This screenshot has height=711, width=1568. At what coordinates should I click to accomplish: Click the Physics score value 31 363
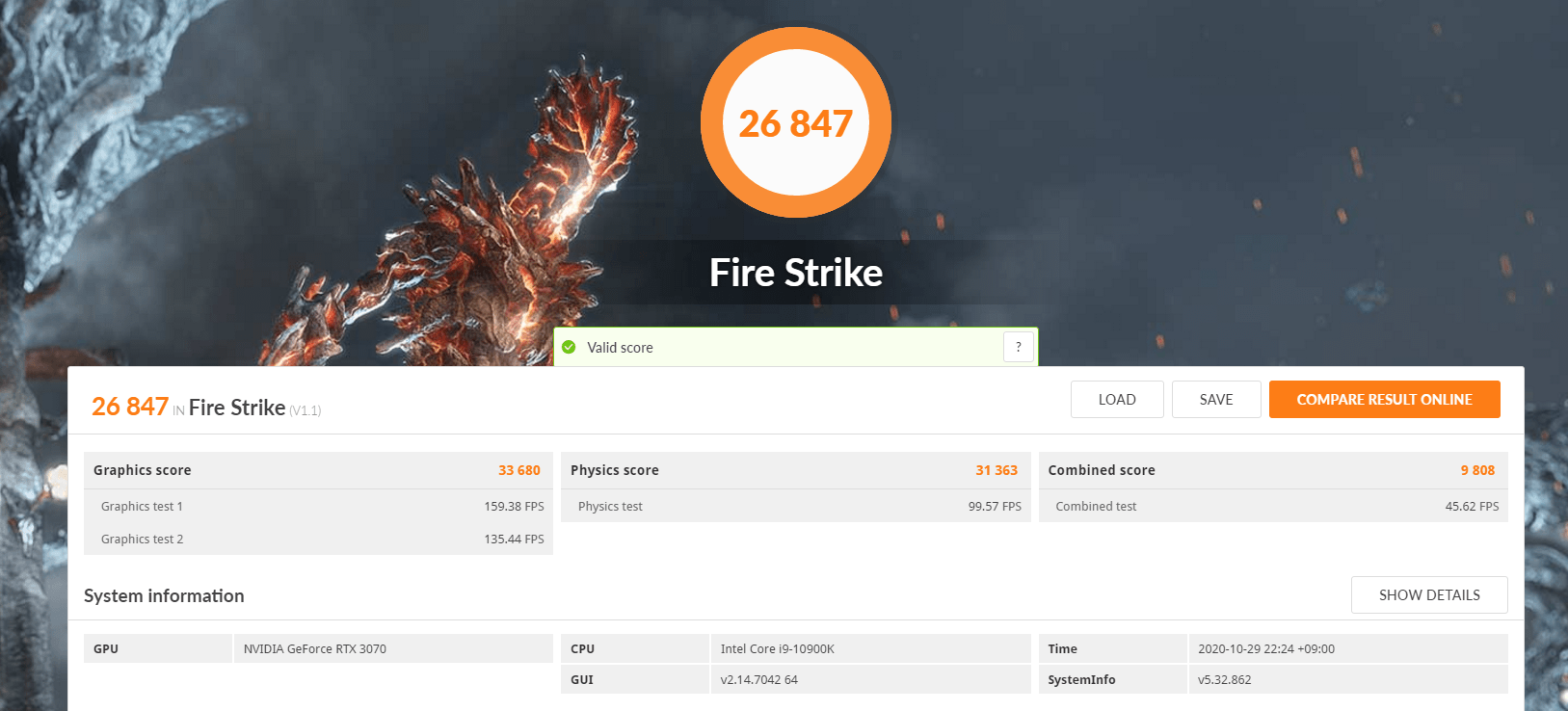tap(997, 470)
